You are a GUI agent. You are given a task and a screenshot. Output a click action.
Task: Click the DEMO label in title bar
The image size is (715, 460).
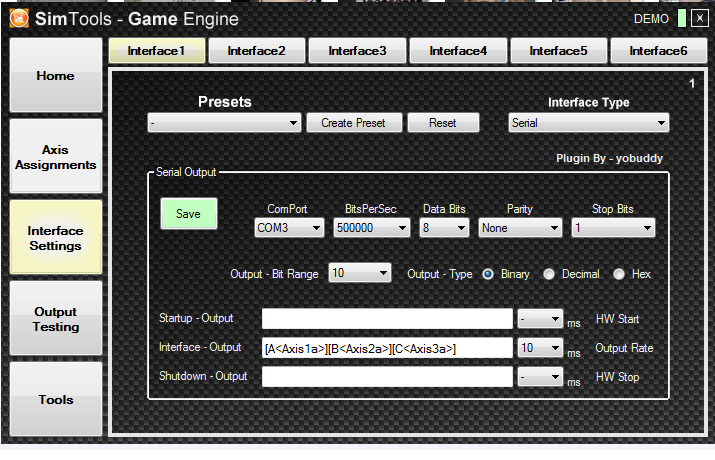pyautogui.click(x=651, y=19)
